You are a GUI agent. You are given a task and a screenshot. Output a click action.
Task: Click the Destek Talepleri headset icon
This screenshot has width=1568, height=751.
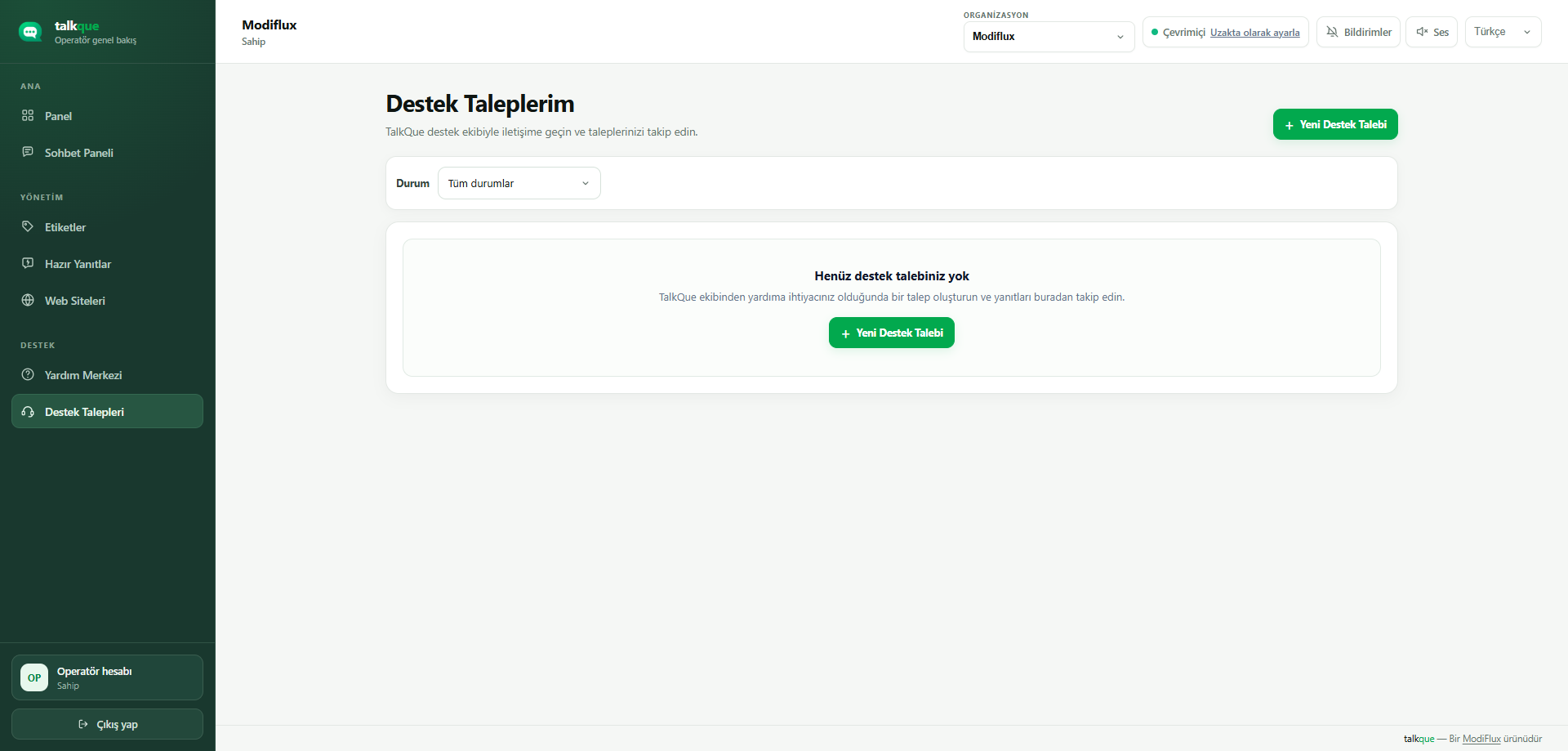28,411
